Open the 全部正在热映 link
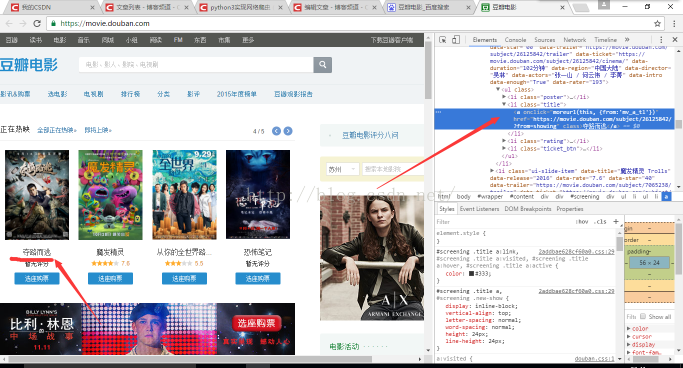Screen dimensions: 683x368 [57, 130]
